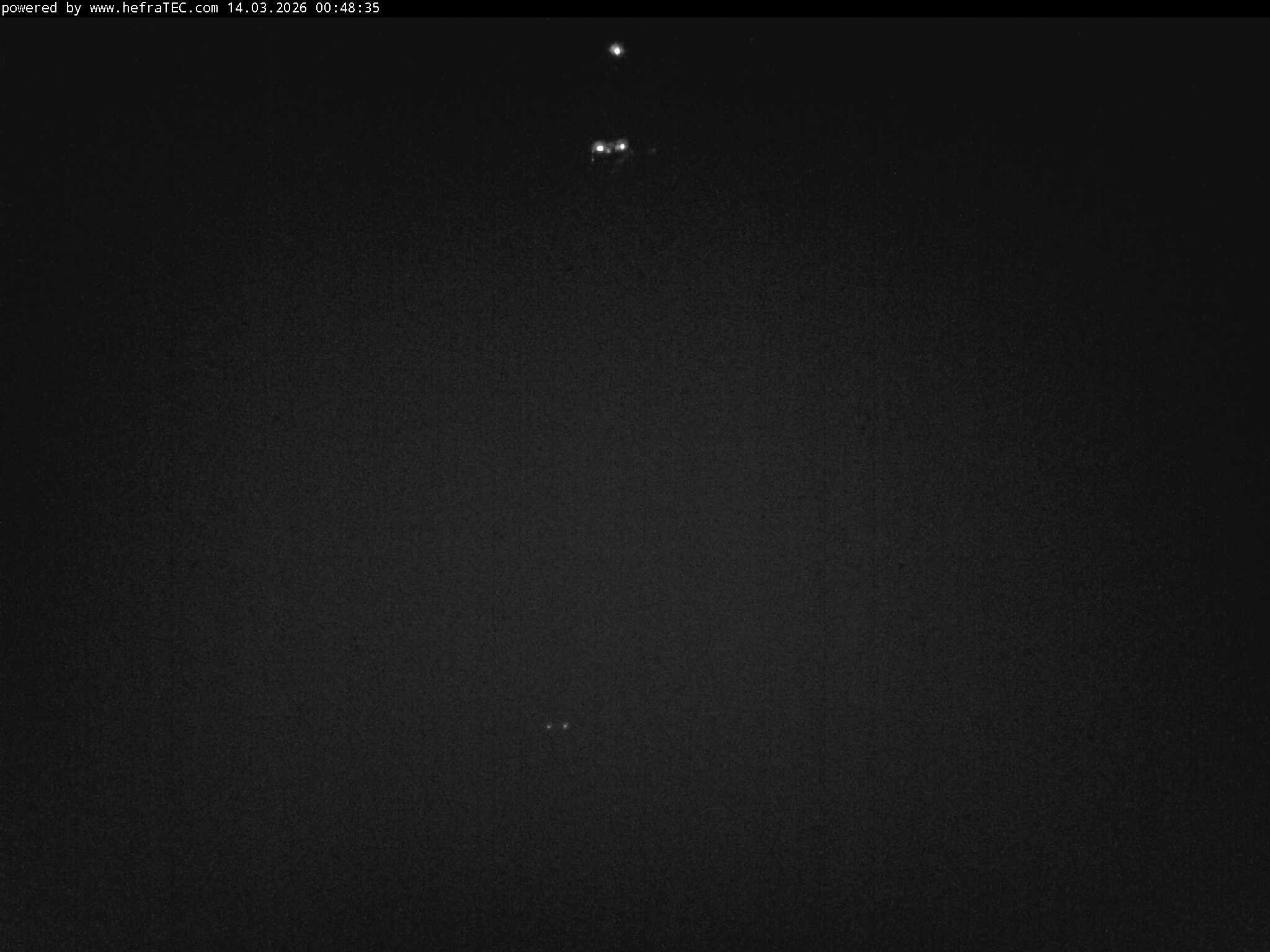
Task: Click the timestamp 00:48:35
Action: [350, 9]
